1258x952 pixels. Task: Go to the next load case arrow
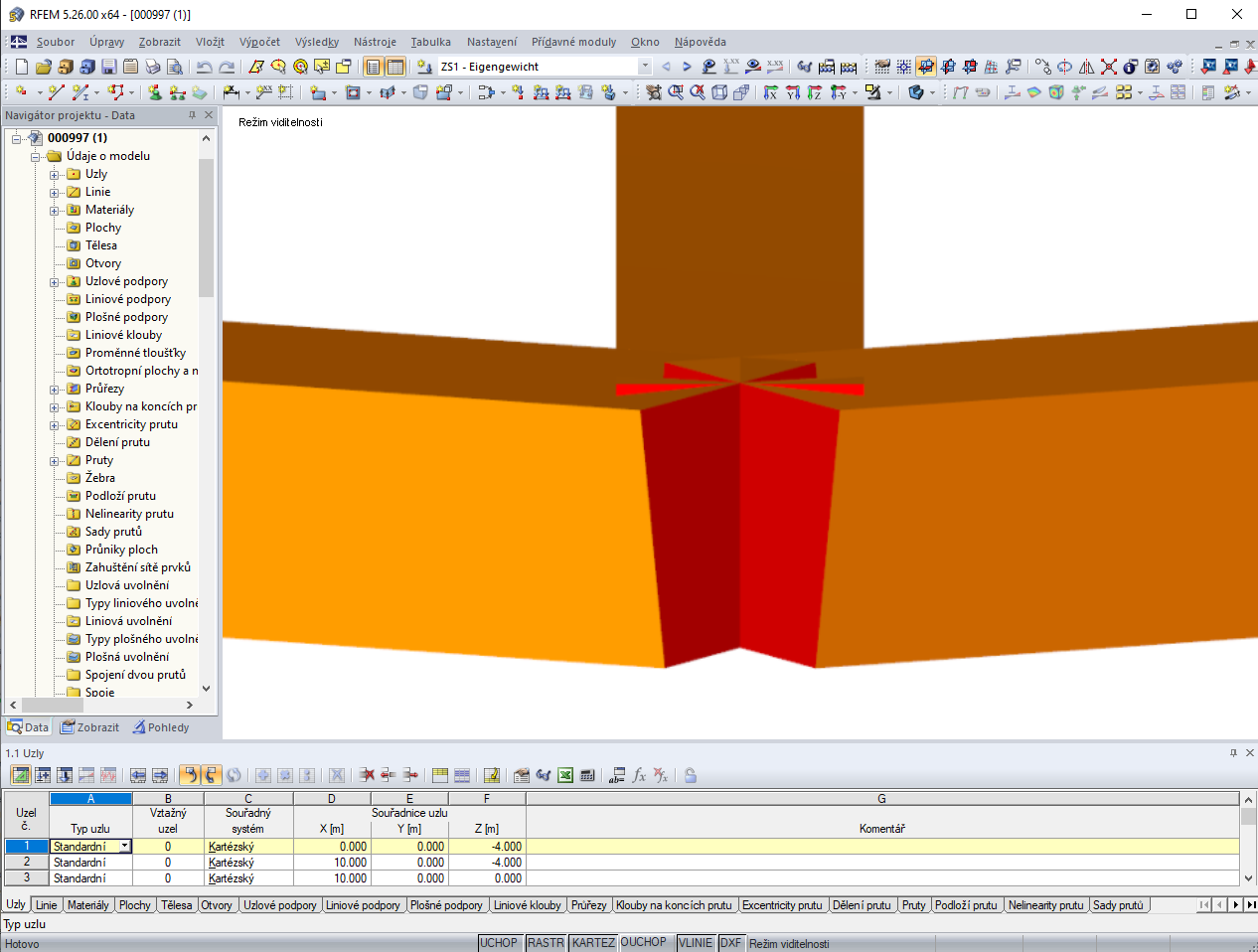[687, 67]
